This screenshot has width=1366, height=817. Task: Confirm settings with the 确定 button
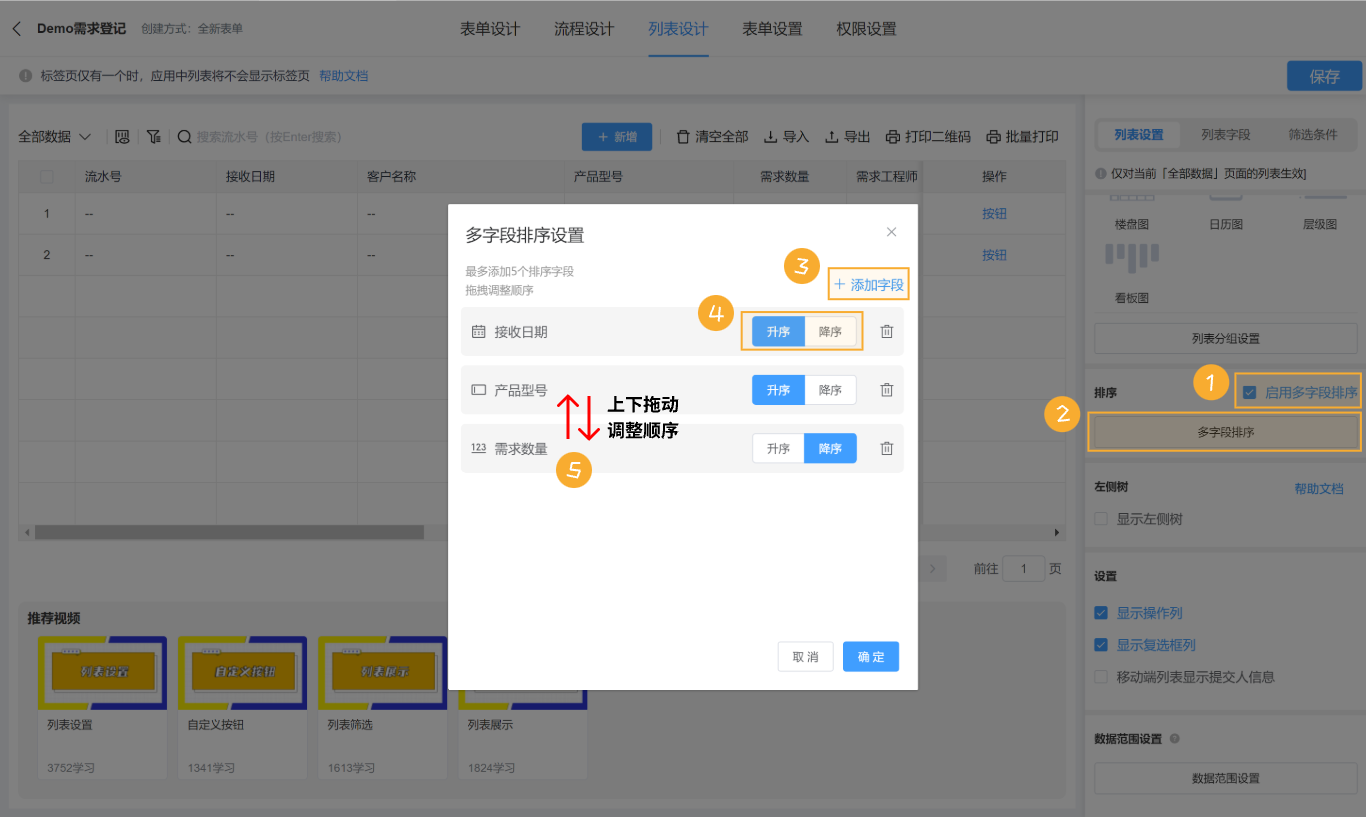pos(870,656)
